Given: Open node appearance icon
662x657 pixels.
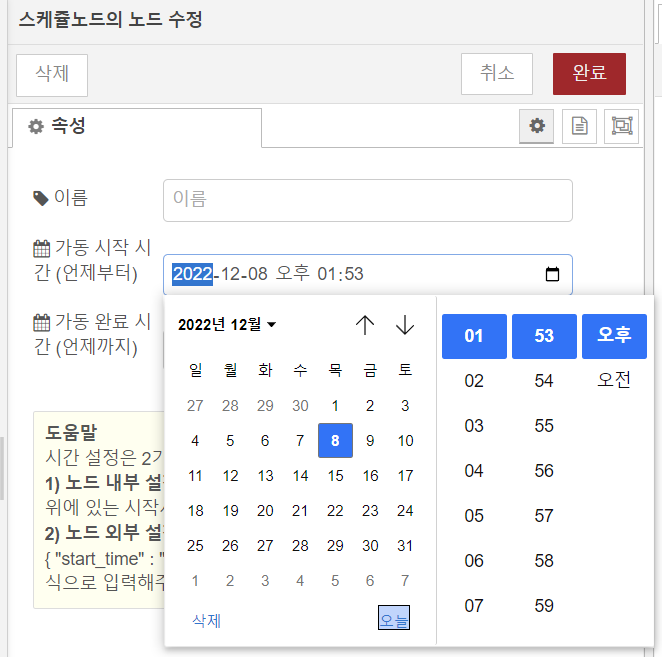Looking at the screenshot, I should [622, 126].
